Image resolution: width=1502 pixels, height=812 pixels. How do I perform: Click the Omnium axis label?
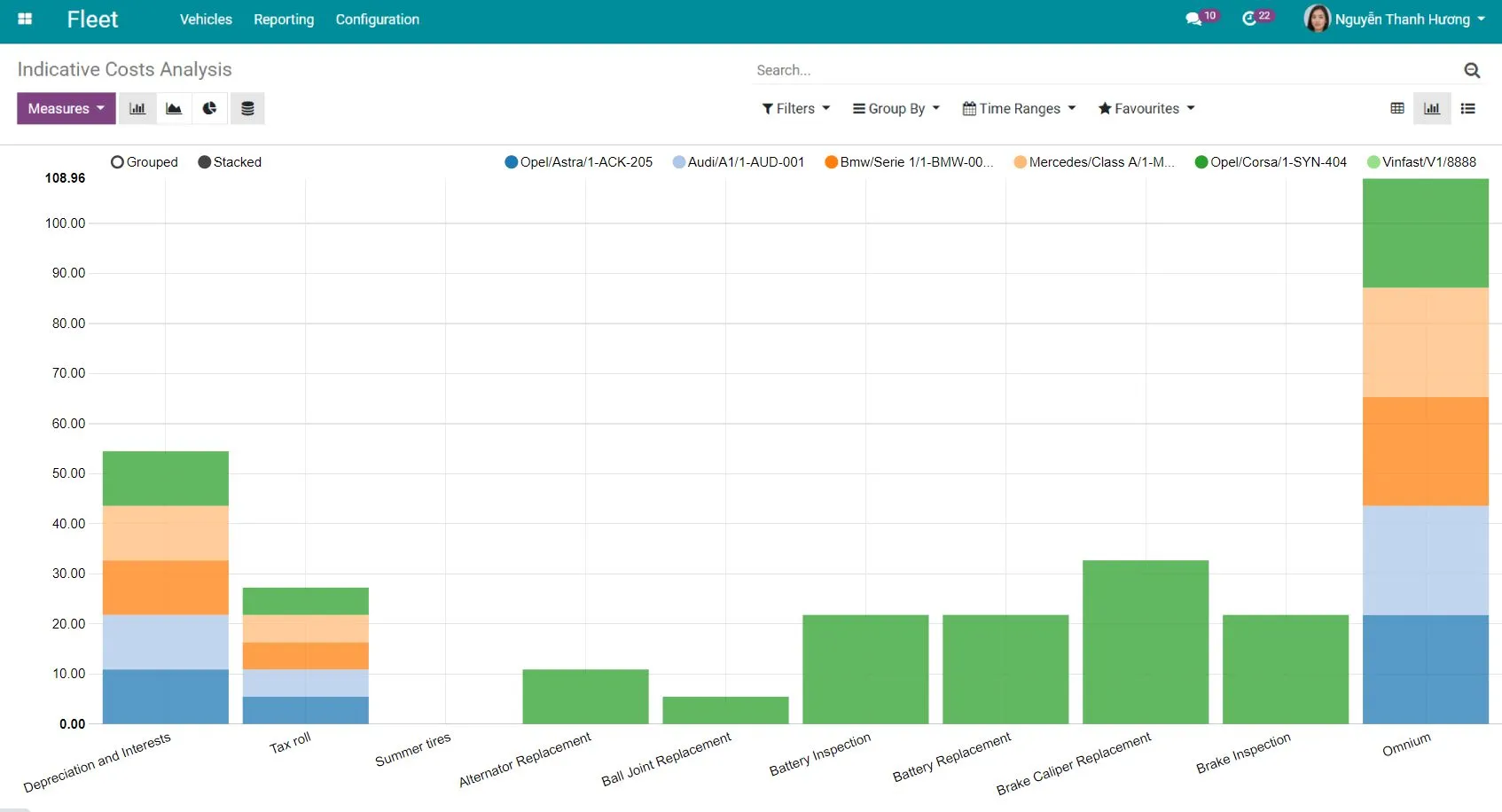[1406, 745]
